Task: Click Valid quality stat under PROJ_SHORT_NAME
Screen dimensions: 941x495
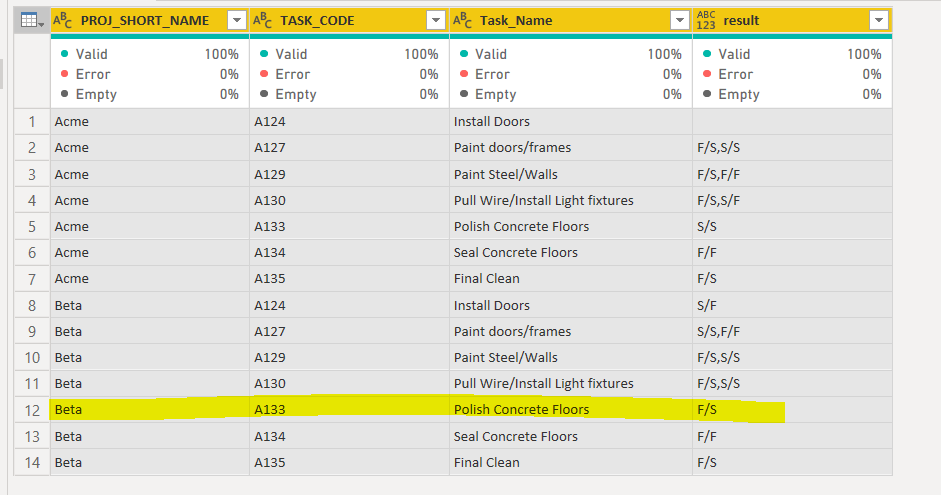Action: click(149, 54)
